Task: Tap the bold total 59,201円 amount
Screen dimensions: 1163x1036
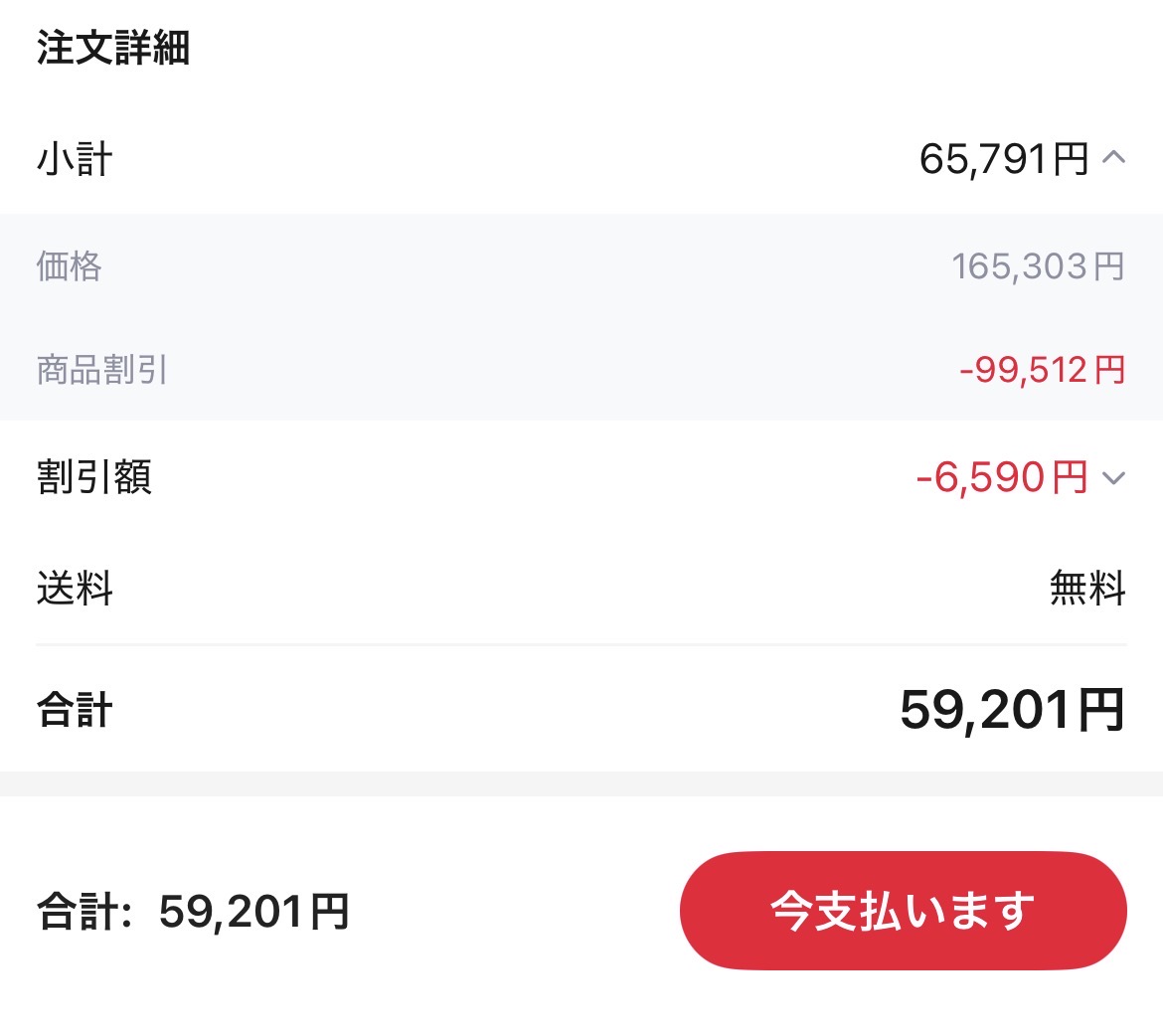Action: point(1013,710)
